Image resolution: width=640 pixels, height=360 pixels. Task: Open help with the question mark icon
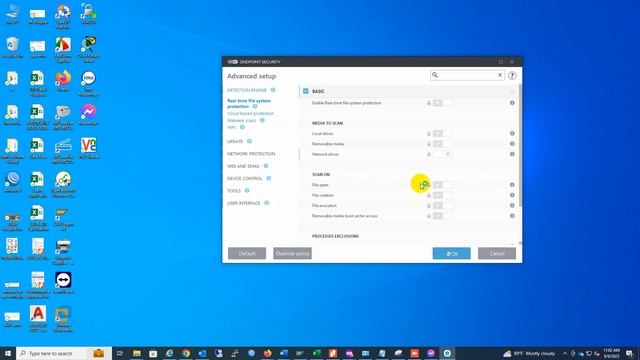point(512,76)
